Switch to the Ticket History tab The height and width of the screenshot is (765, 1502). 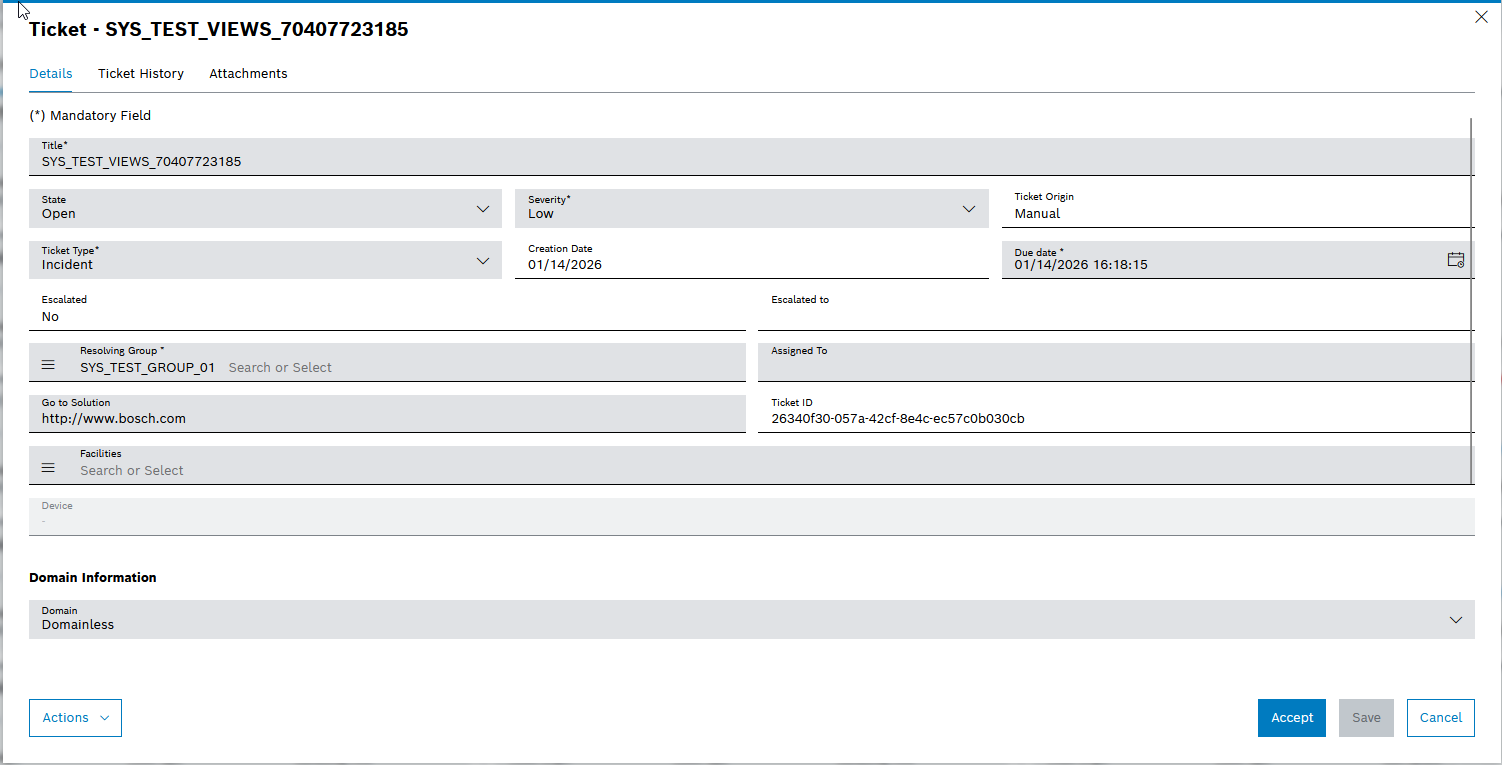click(x=140, y=73)
